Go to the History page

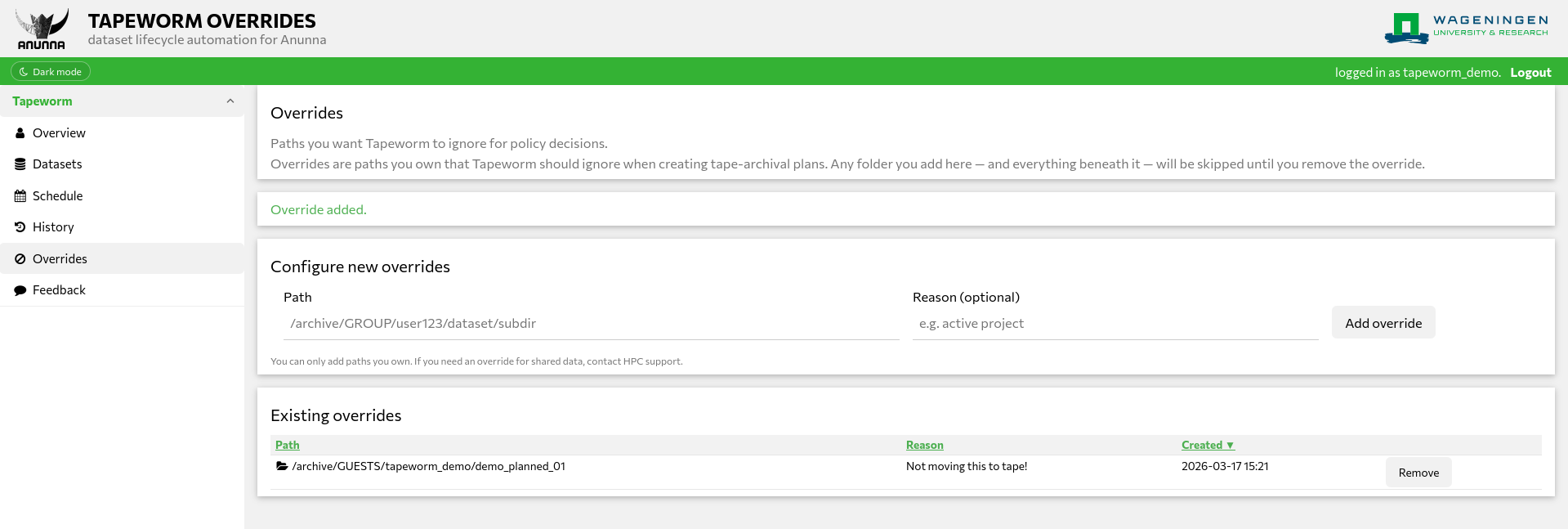coord(53,227)
